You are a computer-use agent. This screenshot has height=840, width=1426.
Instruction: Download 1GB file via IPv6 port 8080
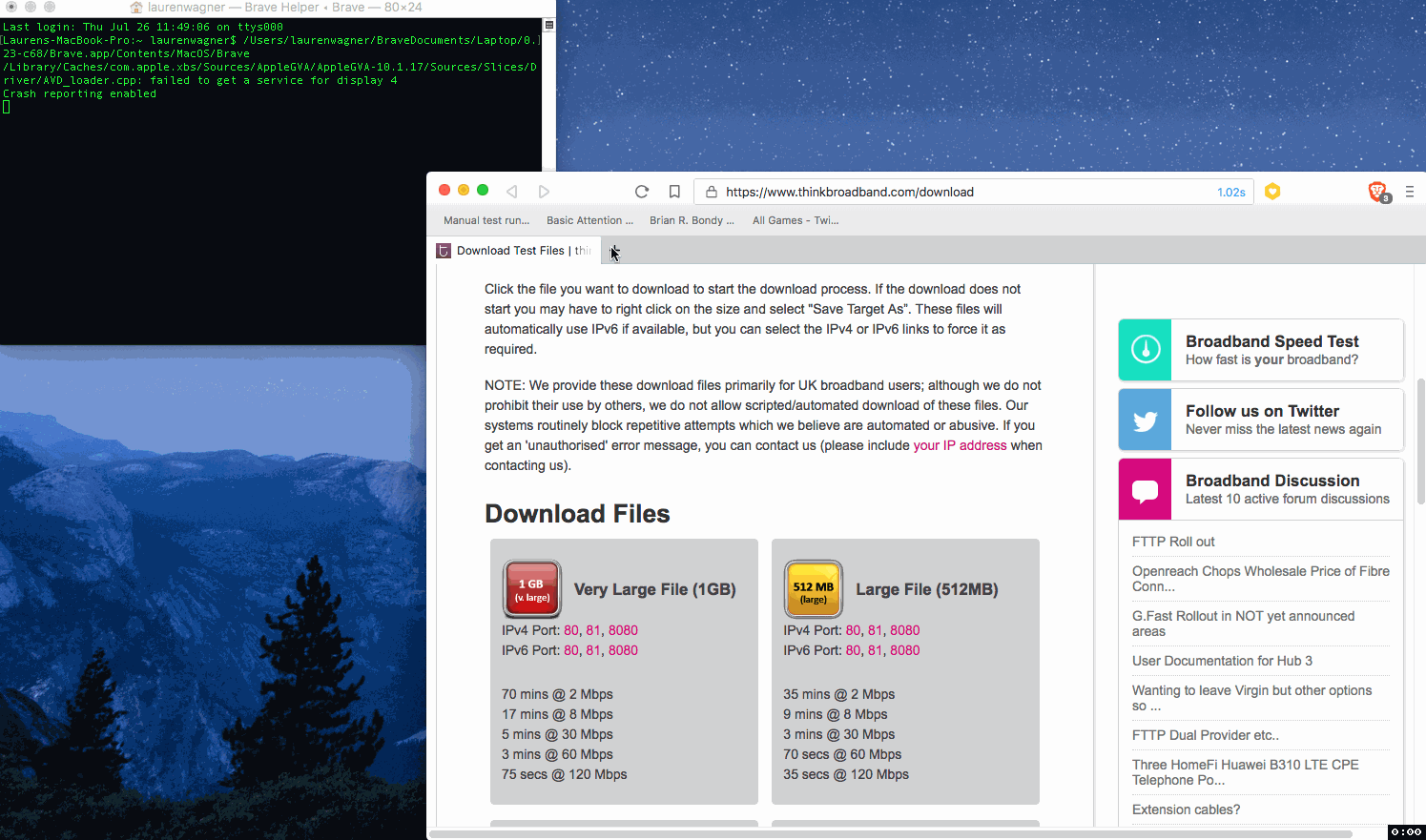coord(623,650)
